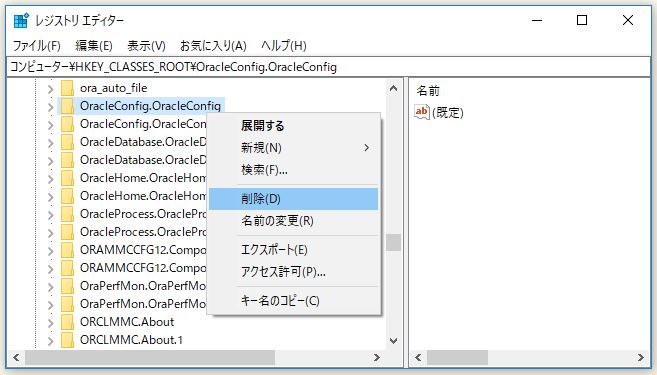
Task: Select 削除(D) to delete the key
Action: pos(293,199)
